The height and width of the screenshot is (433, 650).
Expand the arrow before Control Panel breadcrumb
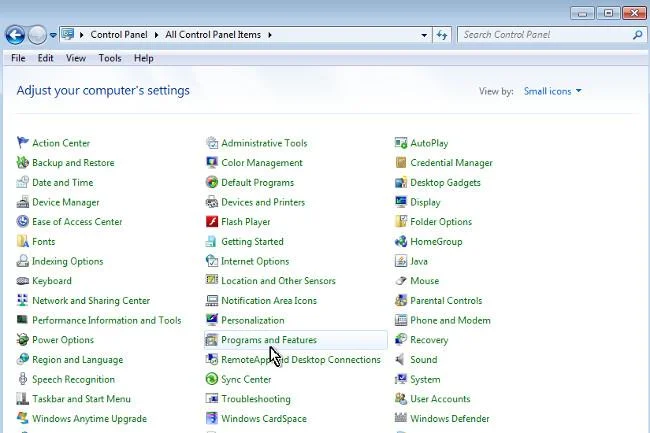point(82,35)
